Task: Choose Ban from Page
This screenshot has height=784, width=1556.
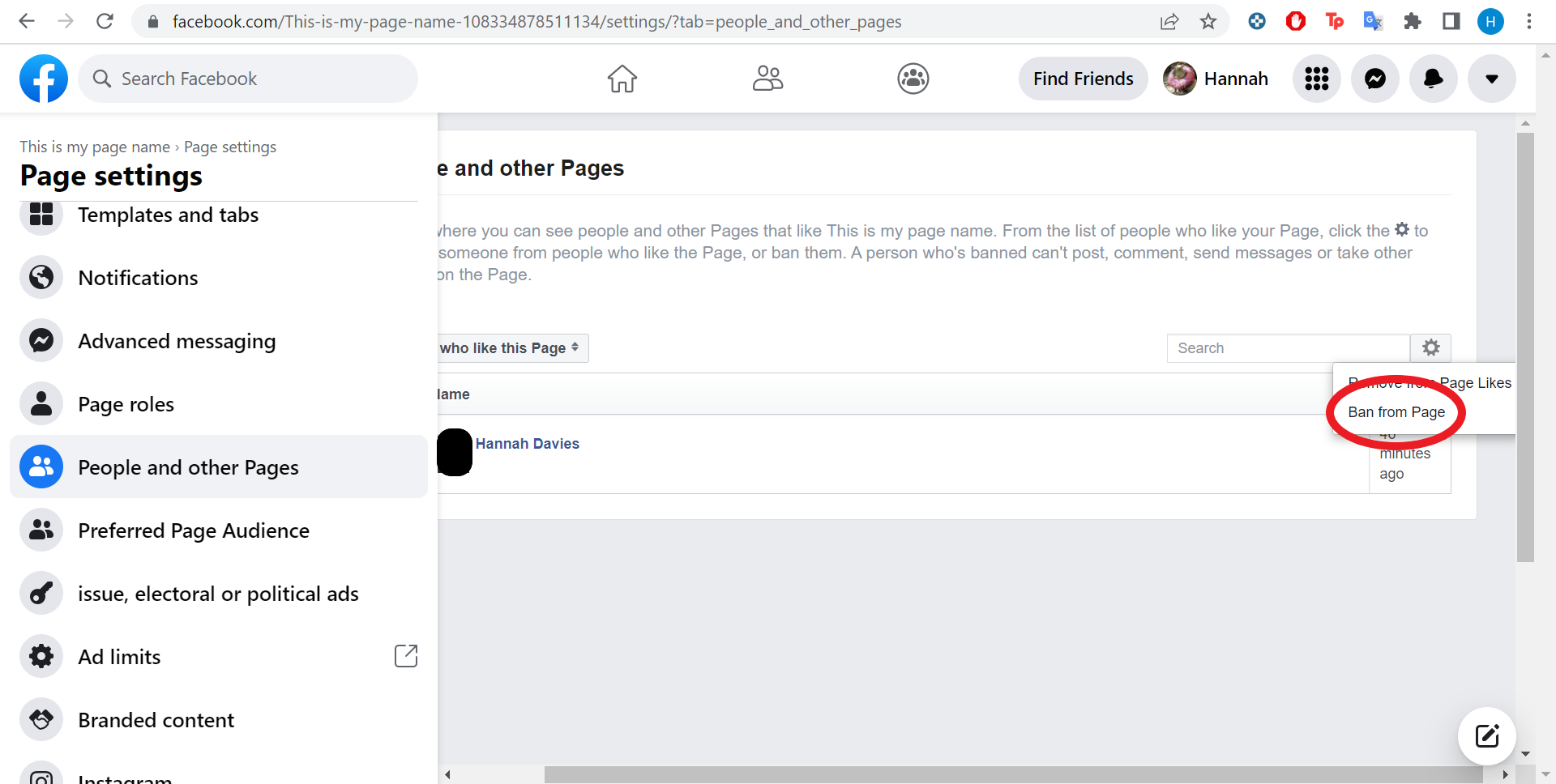Action: pos(1396,412)
